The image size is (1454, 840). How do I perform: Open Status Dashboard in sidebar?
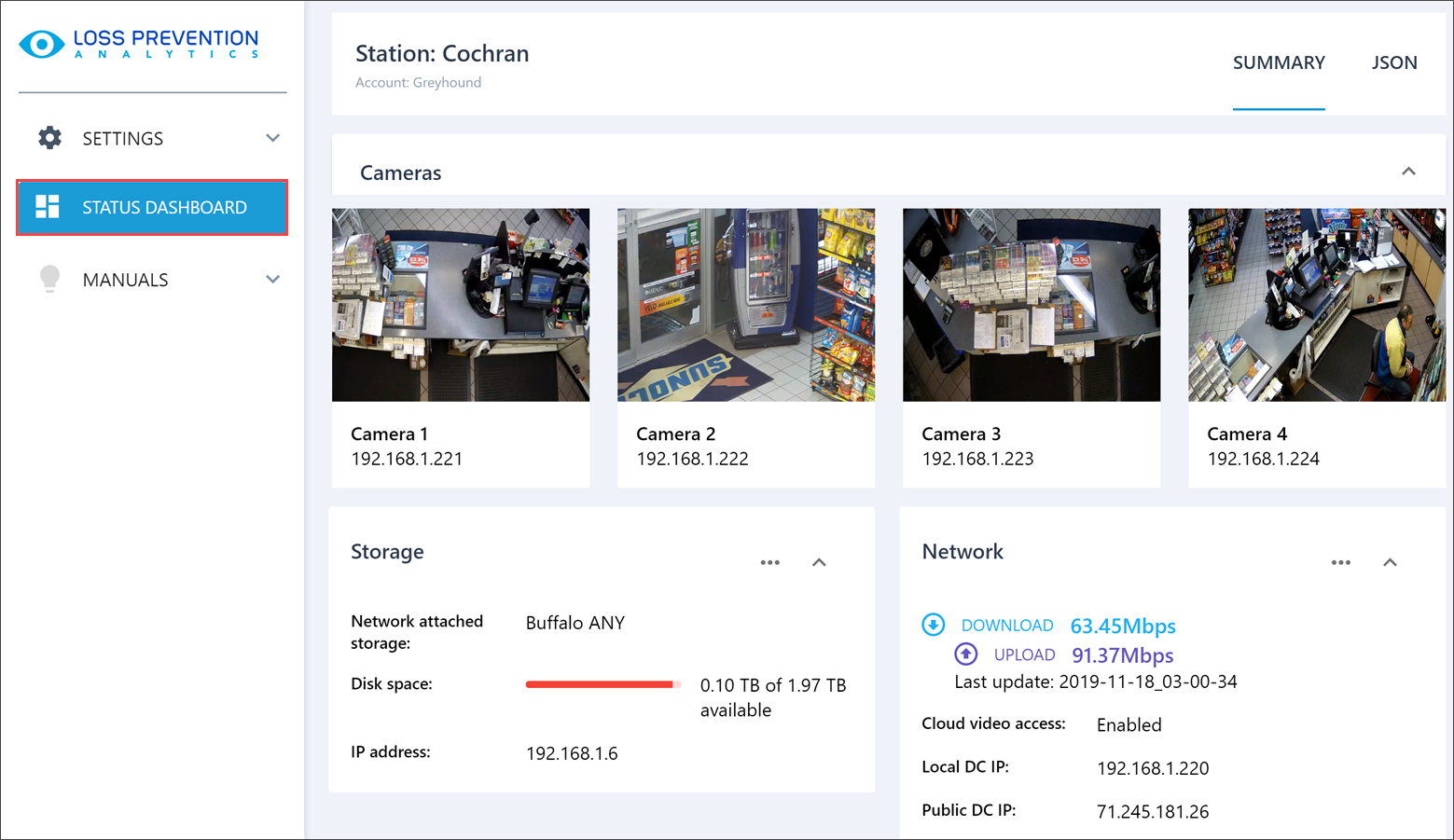(164, 207)
